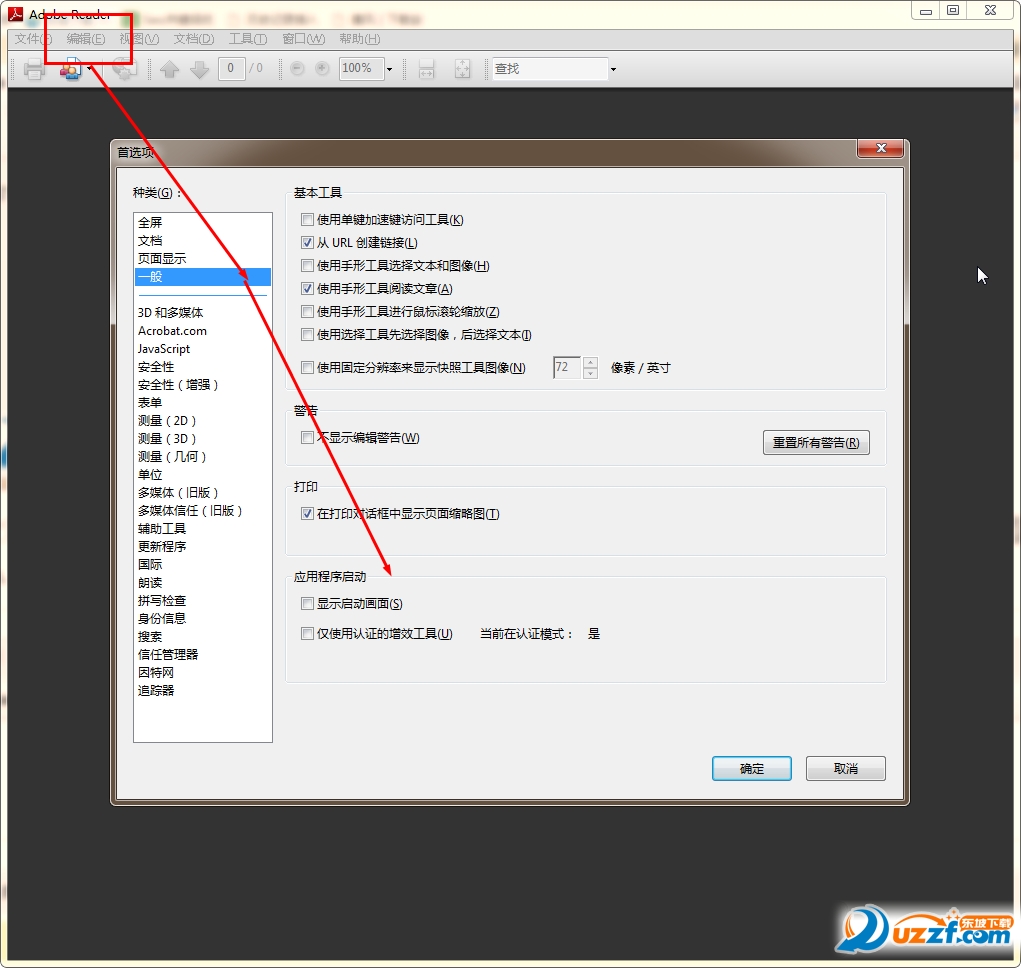The width and height of the screenshot is (1021, 968).
Task: Toggle 从 URL 创建链接 checkbox
Action: 307,242
